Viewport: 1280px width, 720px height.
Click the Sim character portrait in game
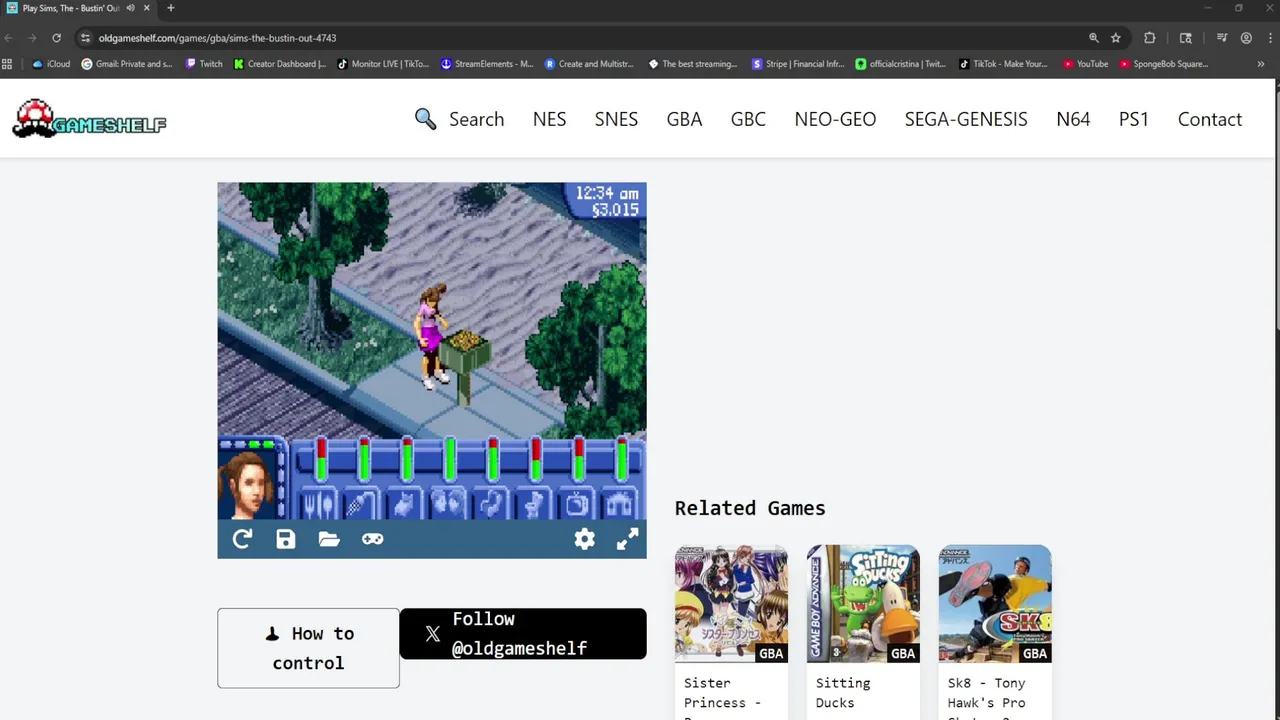coord(246,485)
